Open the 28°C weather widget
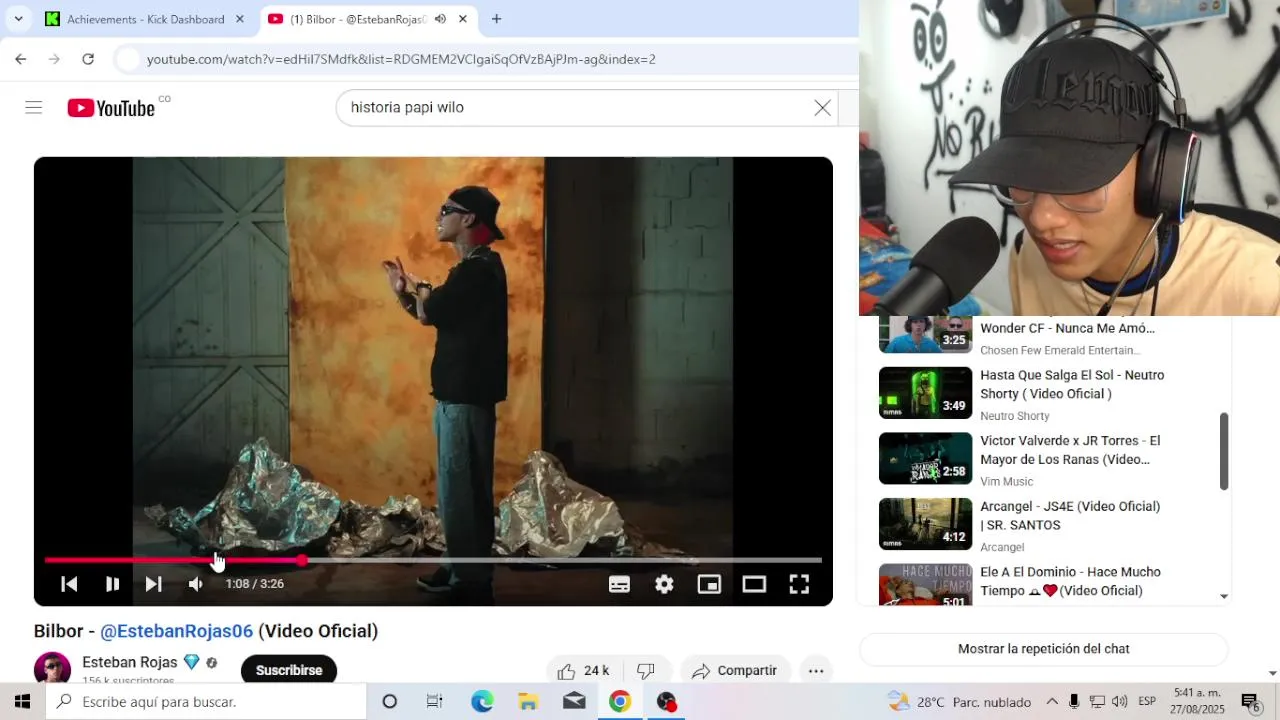Screen dimensions: 1280x720 click(x=959, y=702)
